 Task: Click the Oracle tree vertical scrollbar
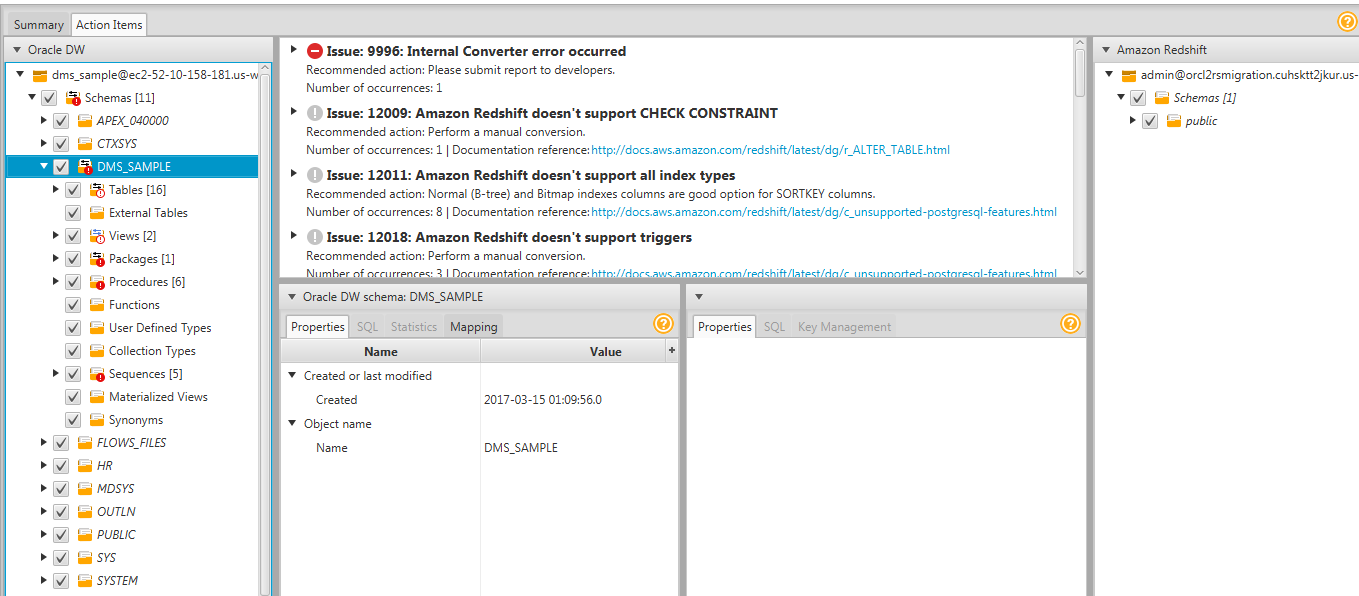(x=265, y=330)
